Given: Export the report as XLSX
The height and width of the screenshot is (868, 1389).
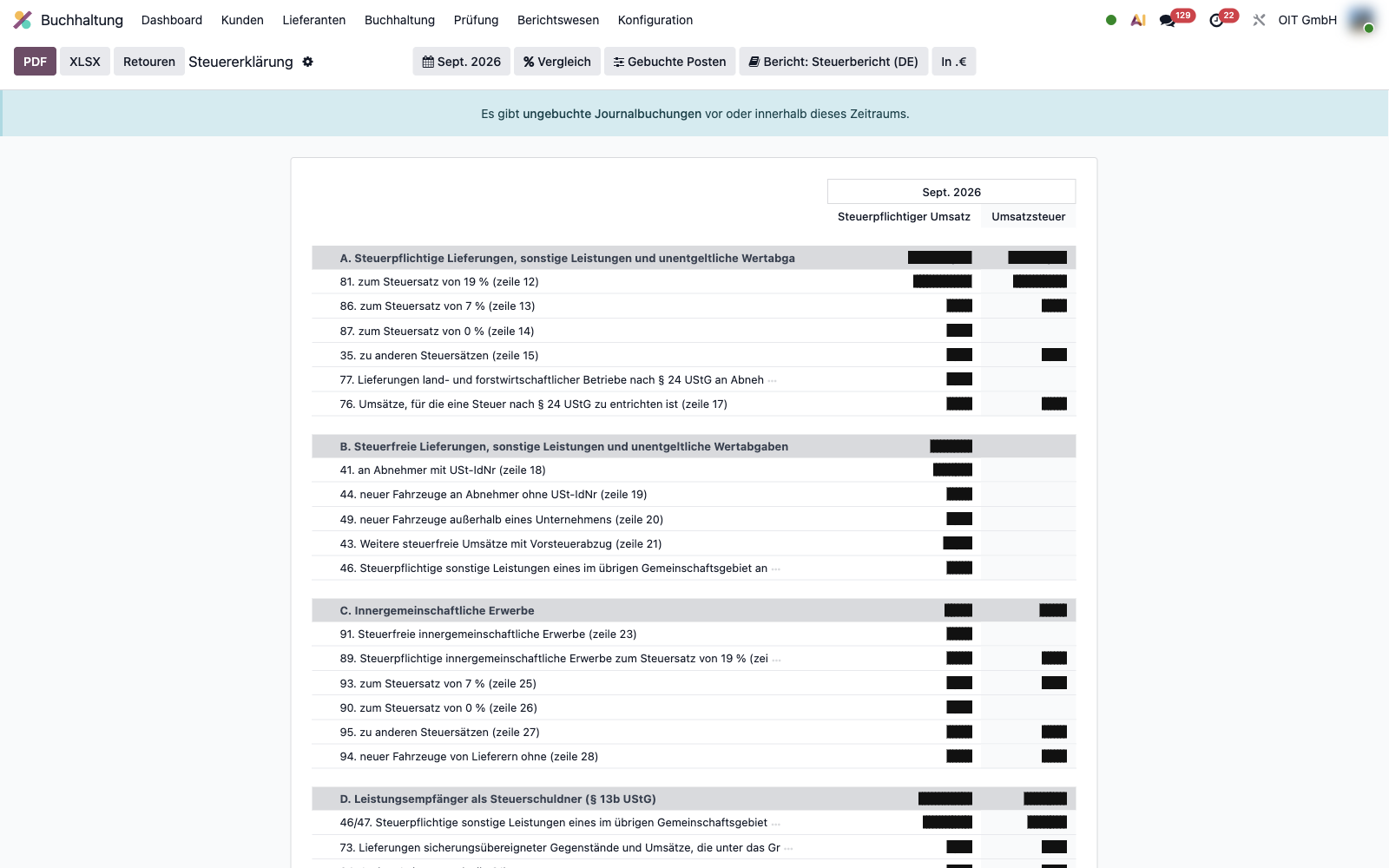Looking at the screenshot, I should tap(85, 62).
